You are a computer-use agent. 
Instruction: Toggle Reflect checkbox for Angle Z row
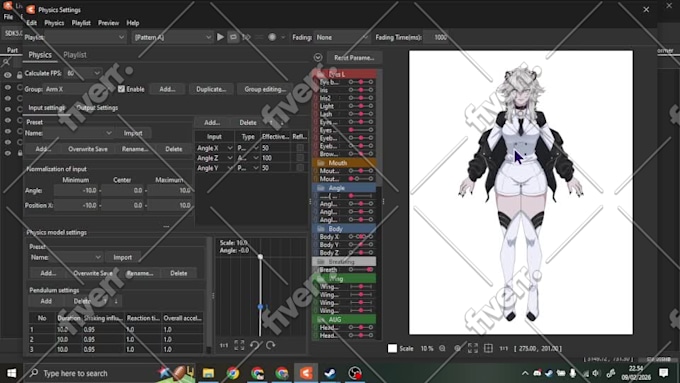coord(300,158)
